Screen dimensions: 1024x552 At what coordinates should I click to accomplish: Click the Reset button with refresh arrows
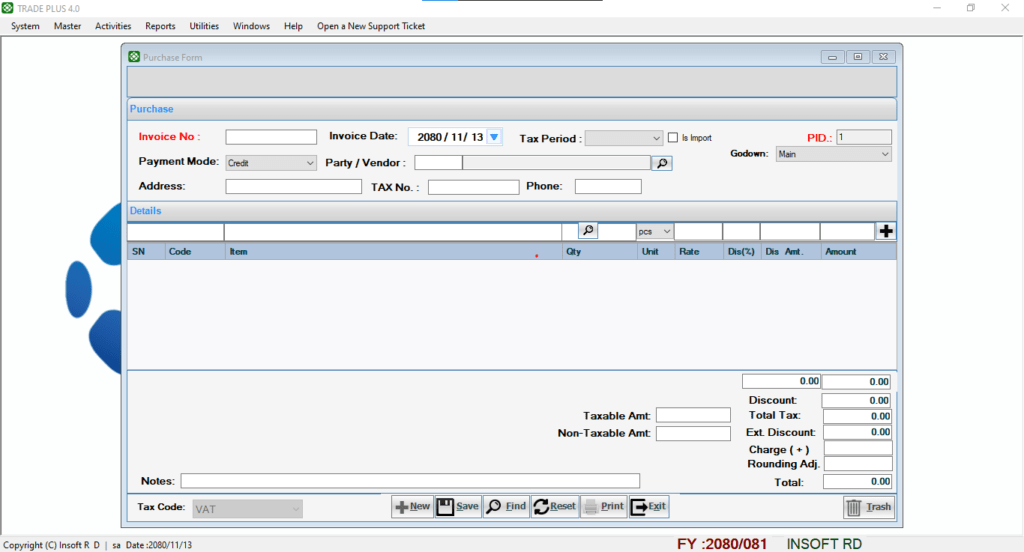[x=554, y=507]
